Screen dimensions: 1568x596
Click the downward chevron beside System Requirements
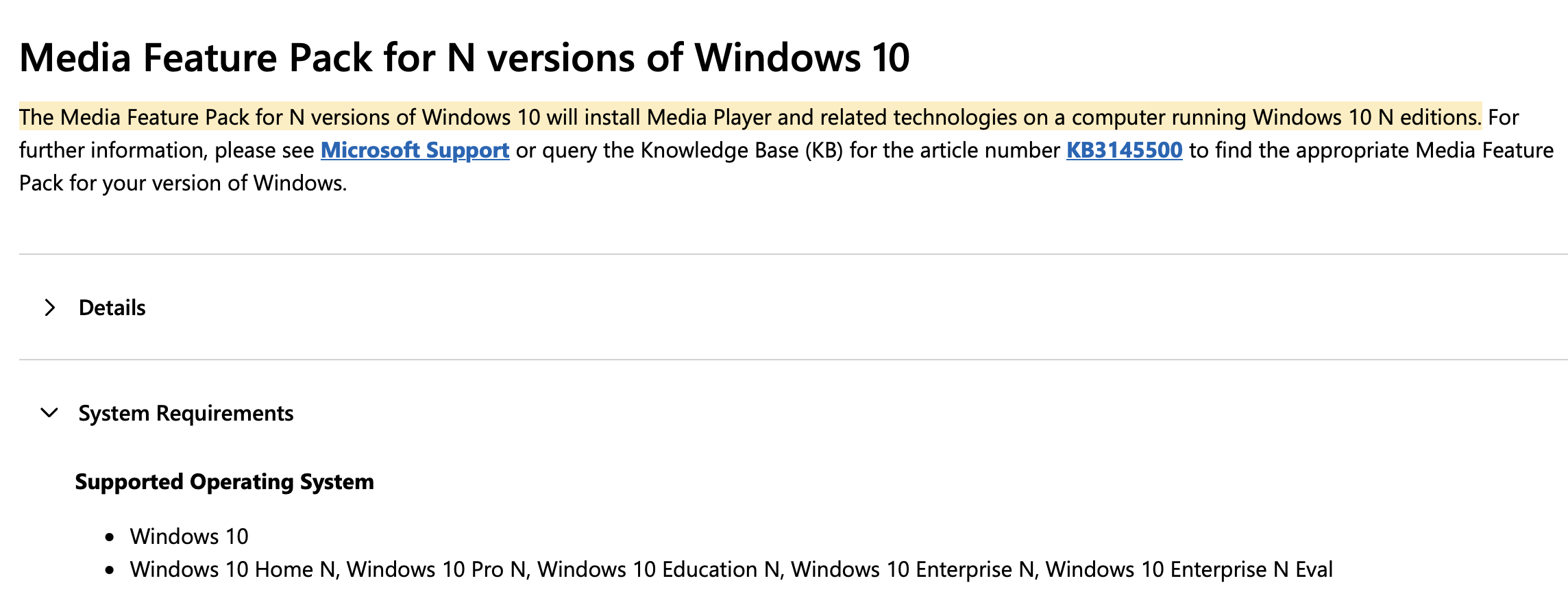pyautogui.click(x=48, y=412)
